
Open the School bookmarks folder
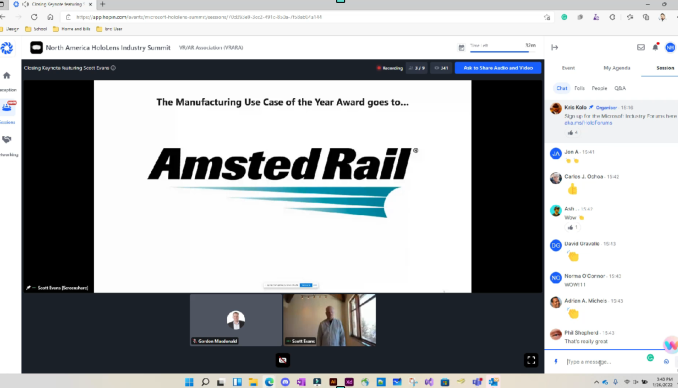(36, 29)
